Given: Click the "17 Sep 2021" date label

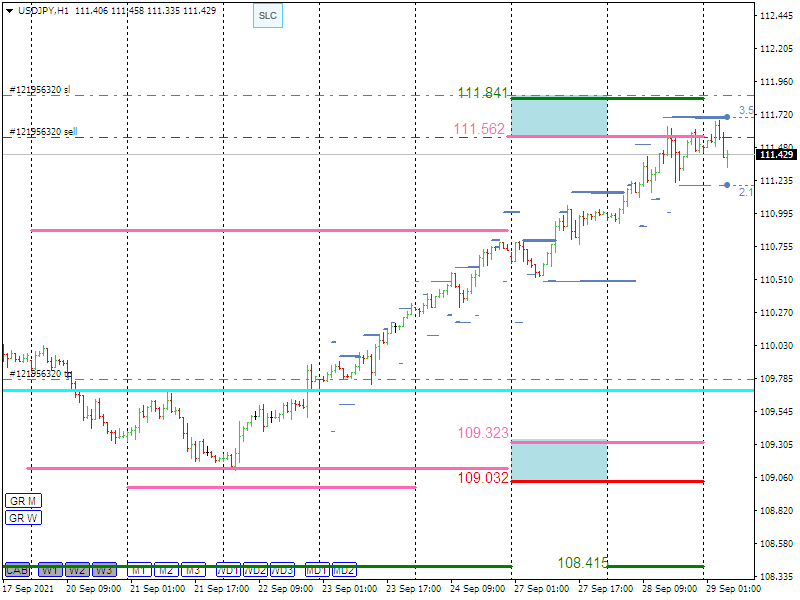Looking at the screenshot, I should (28, 588).
